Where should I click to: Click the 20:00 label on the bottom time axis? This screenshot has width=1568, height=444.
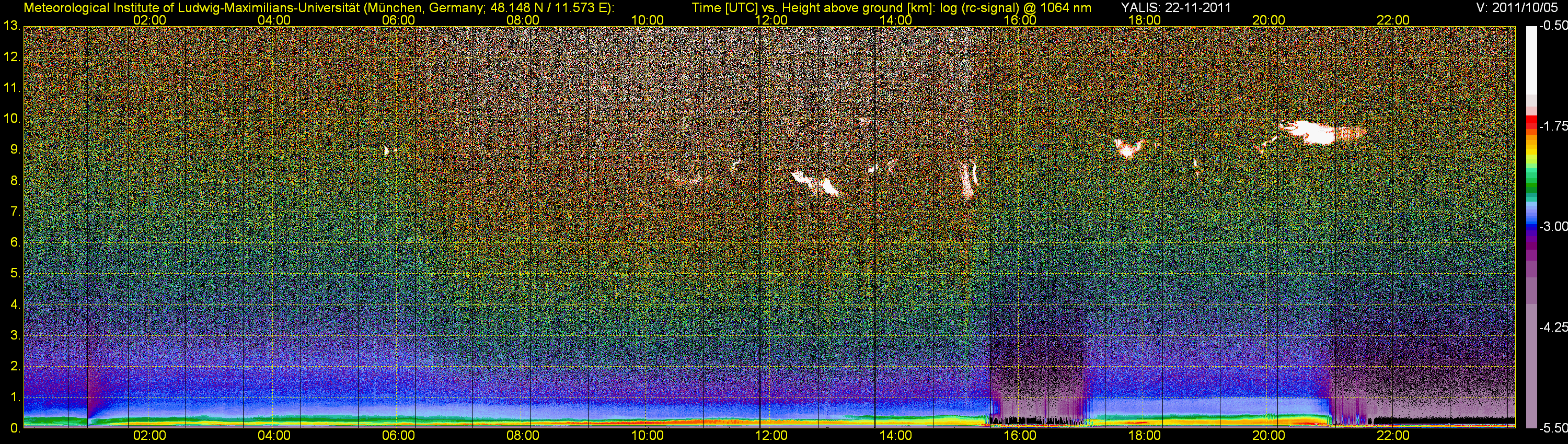(1269, 436)
